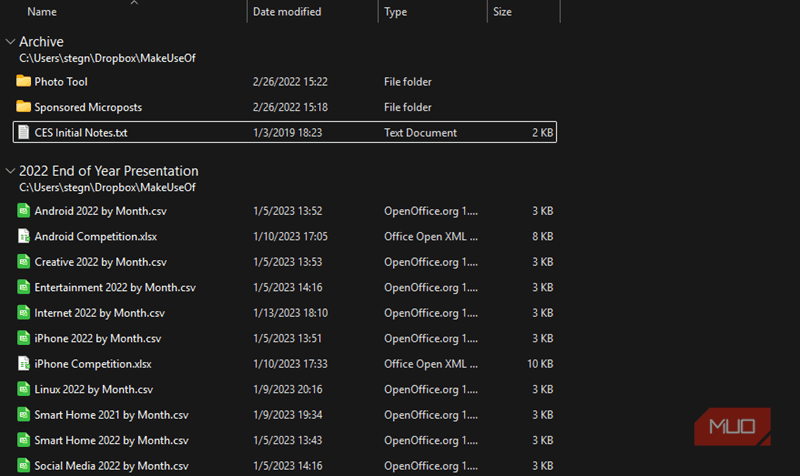Image resolution: width=800 pixels, height=476 pixels.
Task: Click the 2 KB size of CES Initial Notes
Action: tap(542, 133)
